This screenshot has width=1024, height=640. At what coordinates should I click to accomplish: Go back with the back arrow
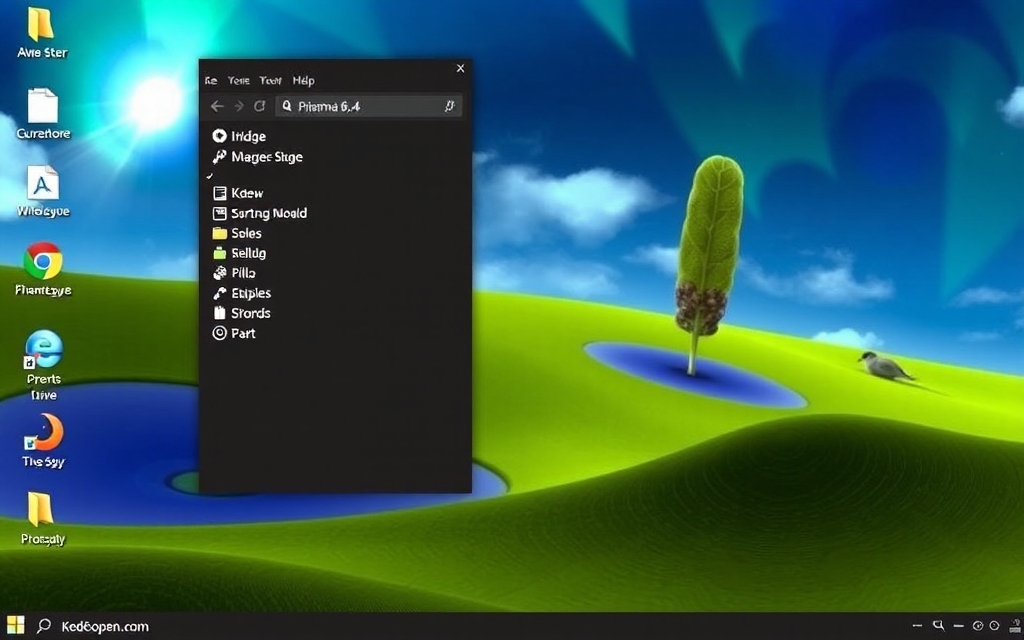click(217, 106)
